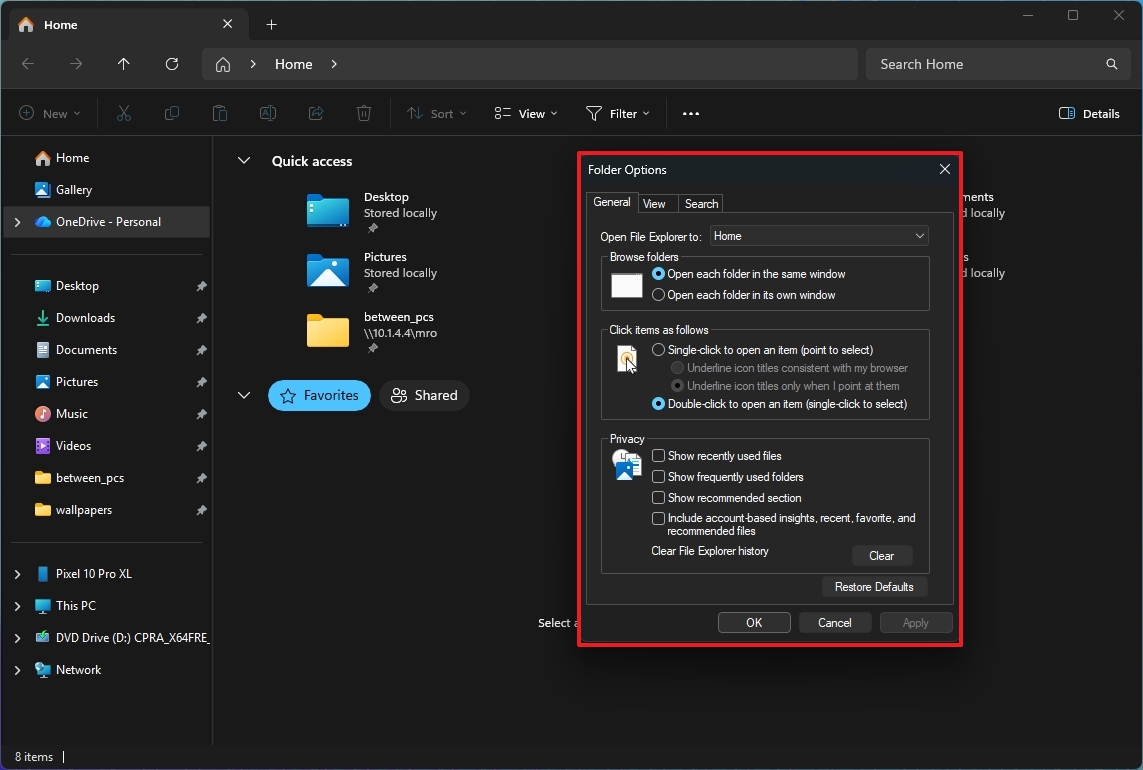Viewport: 1143px width, 770px height.
Task: Open the Open File Explorer to dropdown
Action: [818, 235]
